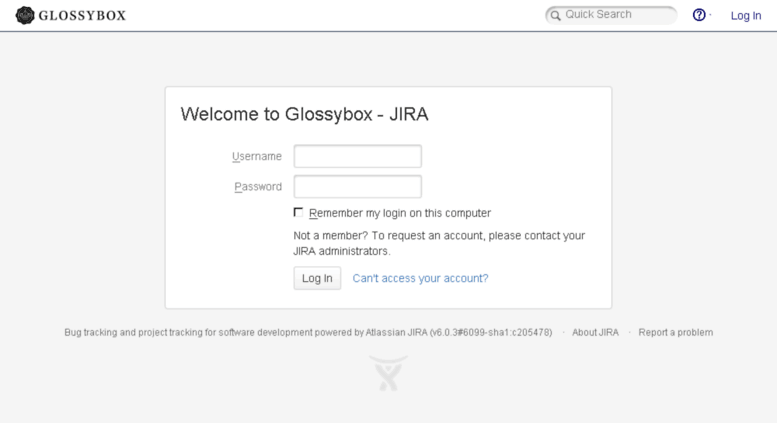This screenshot has width=777, height=423.
Task: Click the magnifier icon in Quick Search
Action: point(555,15)
